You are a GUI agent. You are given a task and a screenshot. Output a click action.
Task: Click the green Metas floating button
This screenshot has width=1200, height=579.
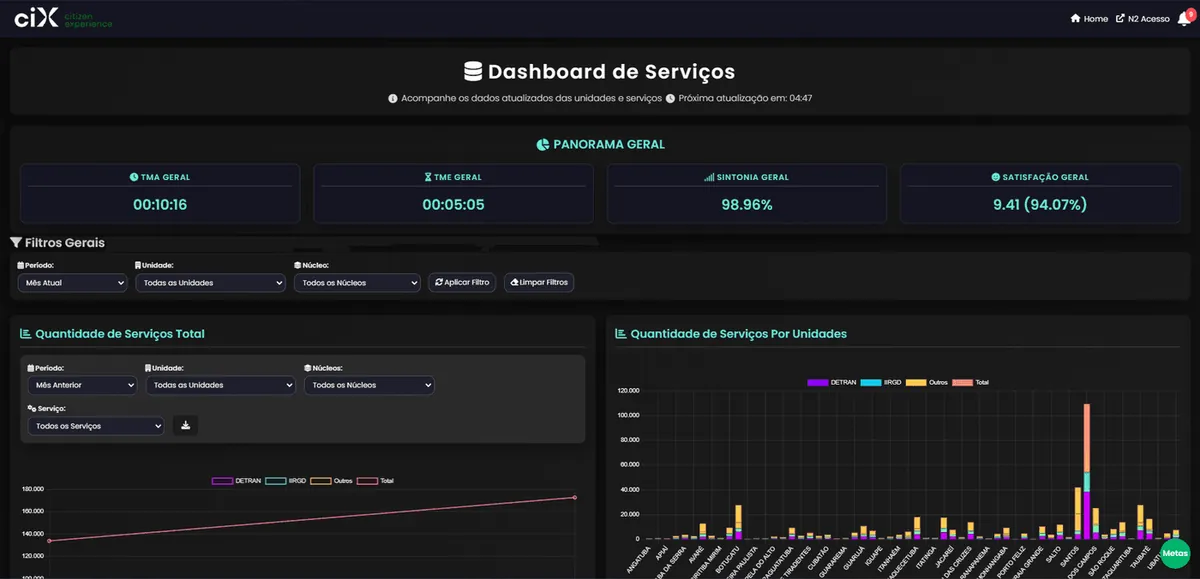click(1176, 553)
